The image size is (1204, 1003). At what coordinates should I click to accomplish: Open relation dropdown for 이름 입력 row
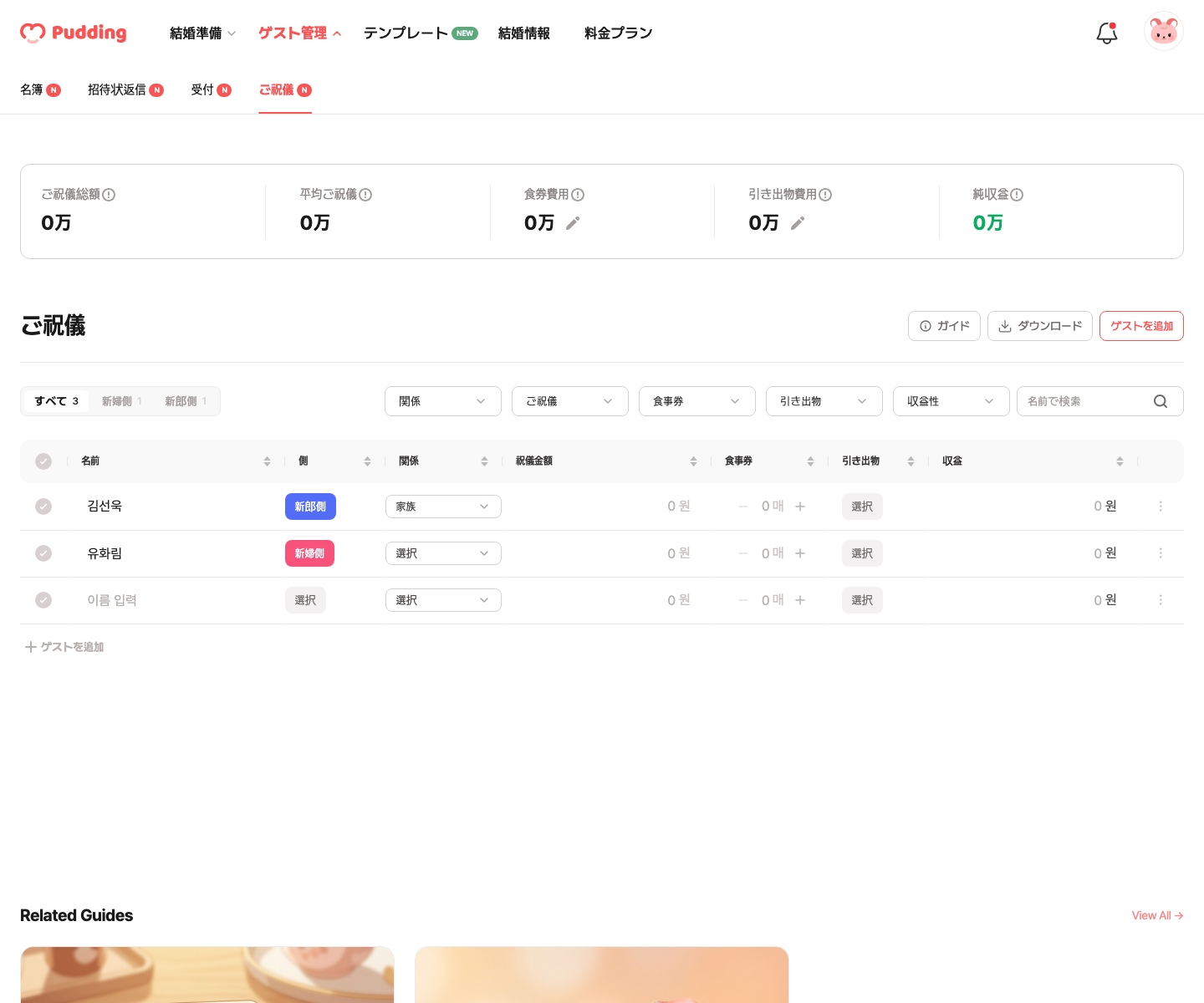click(443, 600)
